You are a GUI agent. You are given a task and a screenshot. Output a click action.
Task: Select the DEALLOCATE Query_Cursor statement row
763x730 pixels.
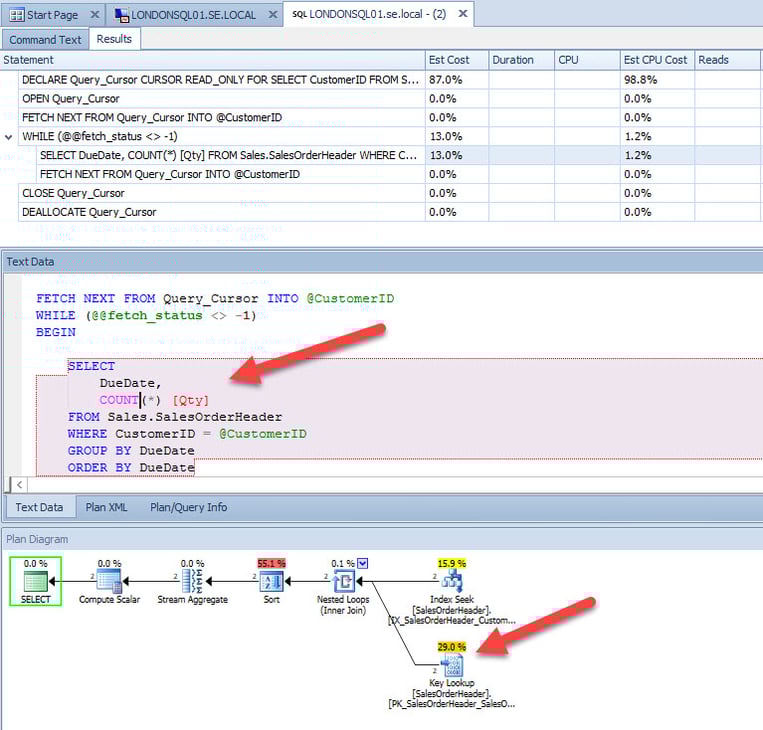(390, 212)
